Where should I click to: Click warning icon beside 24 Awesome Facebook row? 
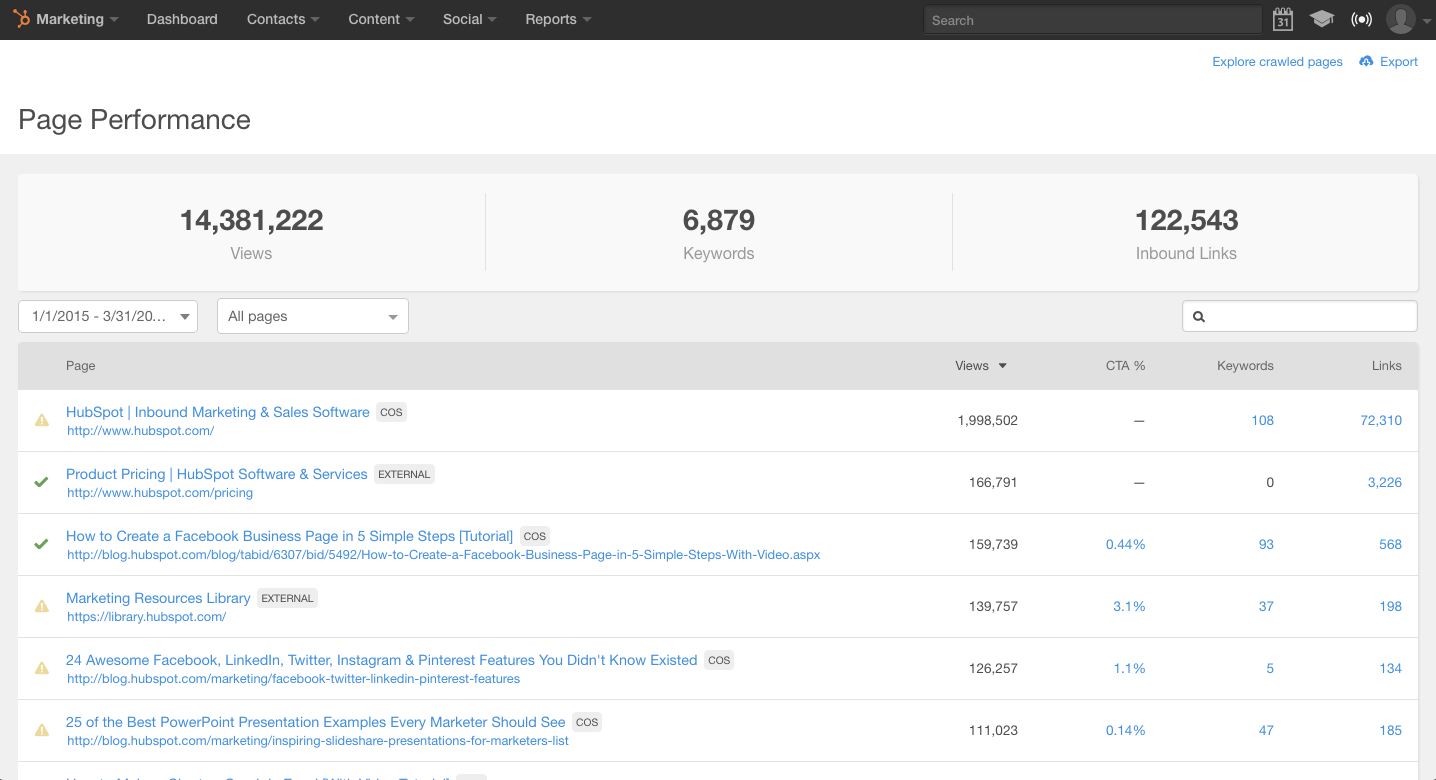pos(42,668)
